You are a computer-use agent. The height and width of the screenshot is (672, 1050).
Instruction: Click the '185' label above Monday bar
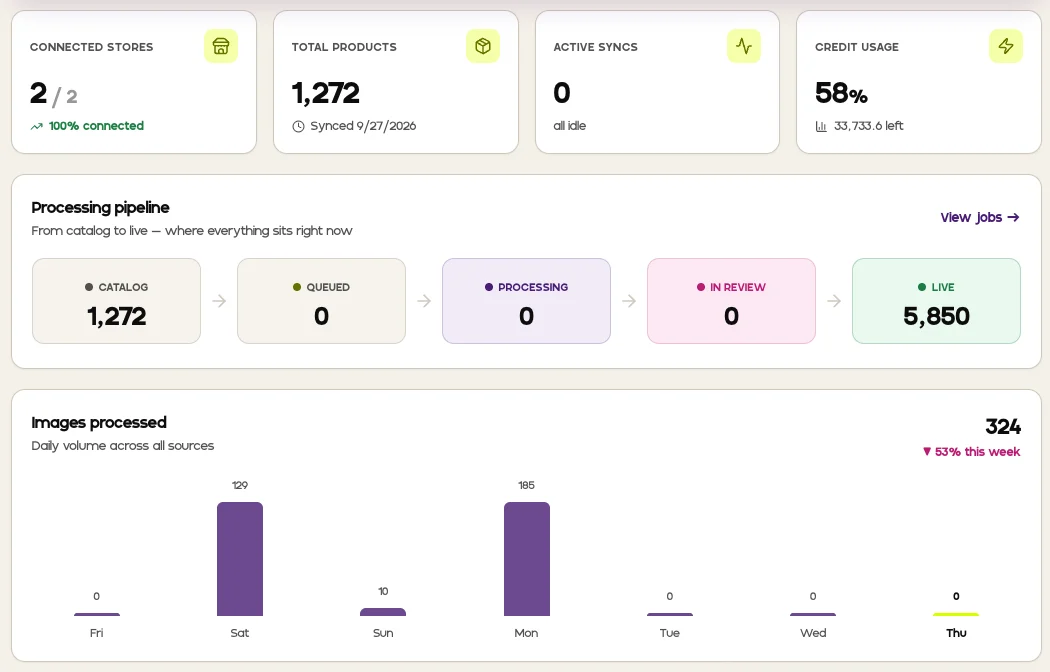pos(526,485)
